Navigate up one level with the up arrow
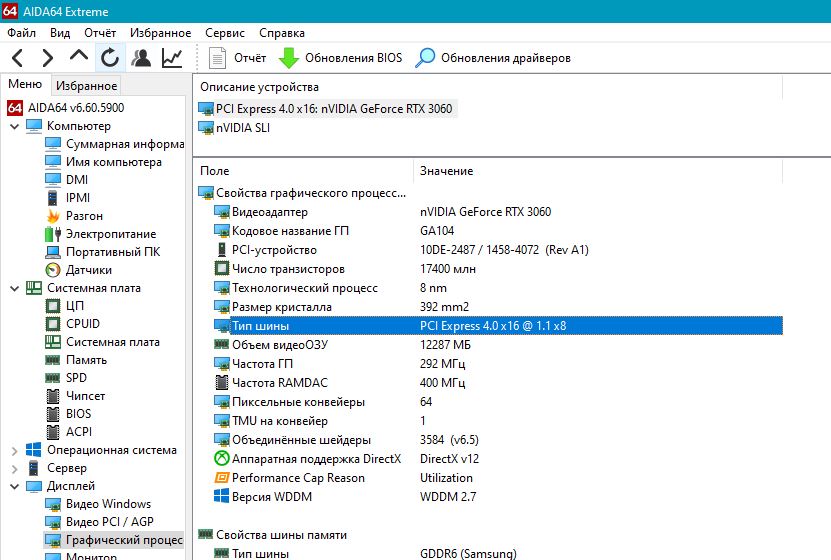The width and height of the screenshot is (831, 560). 79,57
